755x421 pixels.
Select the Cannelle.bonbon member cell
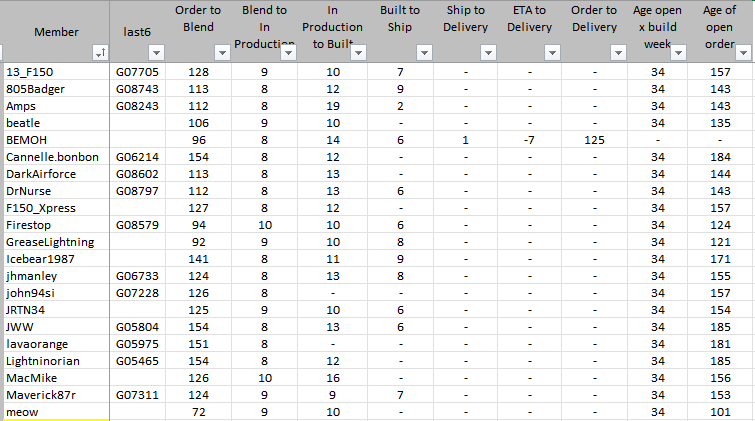[x=56, y=157]
